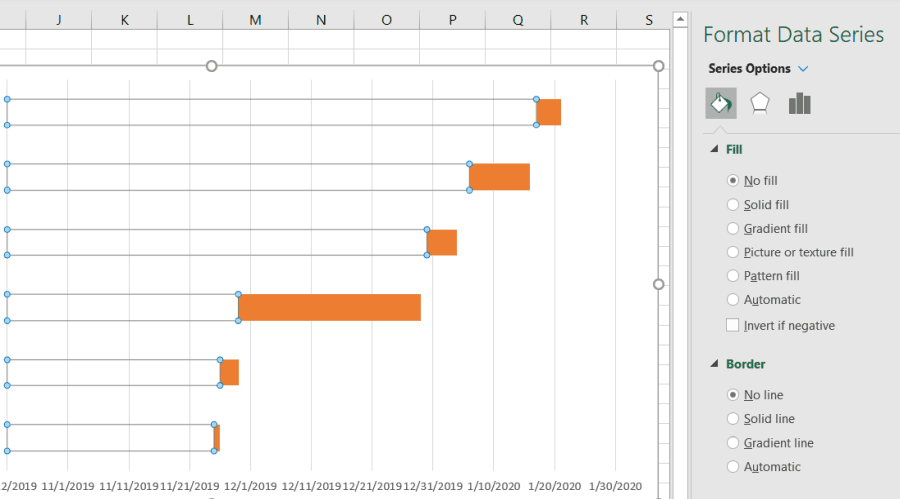Click column Q header
This screenshot has height=499, width=900.
tap(517, 19)
